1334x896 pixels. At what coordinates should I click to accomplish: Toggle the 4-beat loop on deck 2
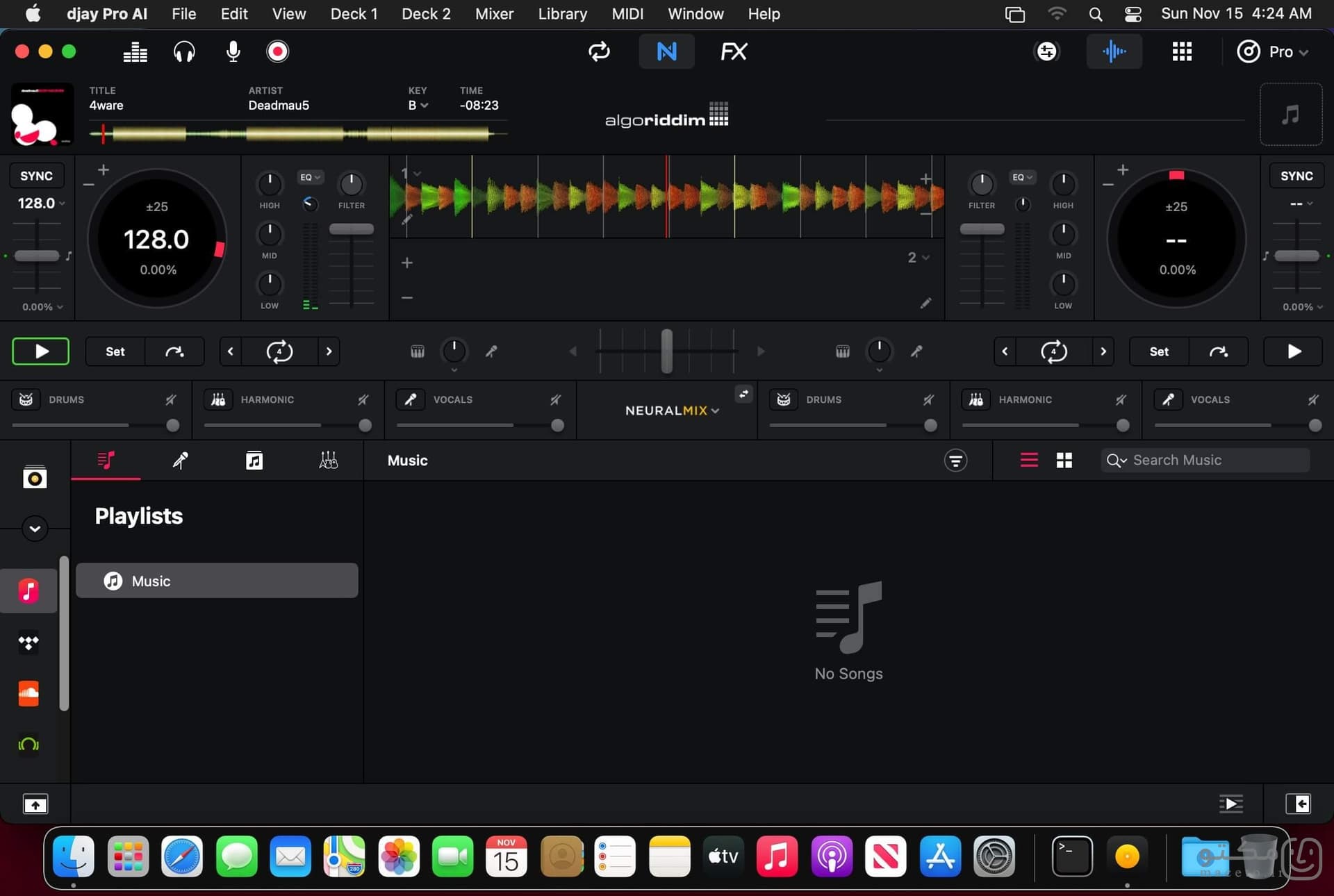[x=1053, y=351]
